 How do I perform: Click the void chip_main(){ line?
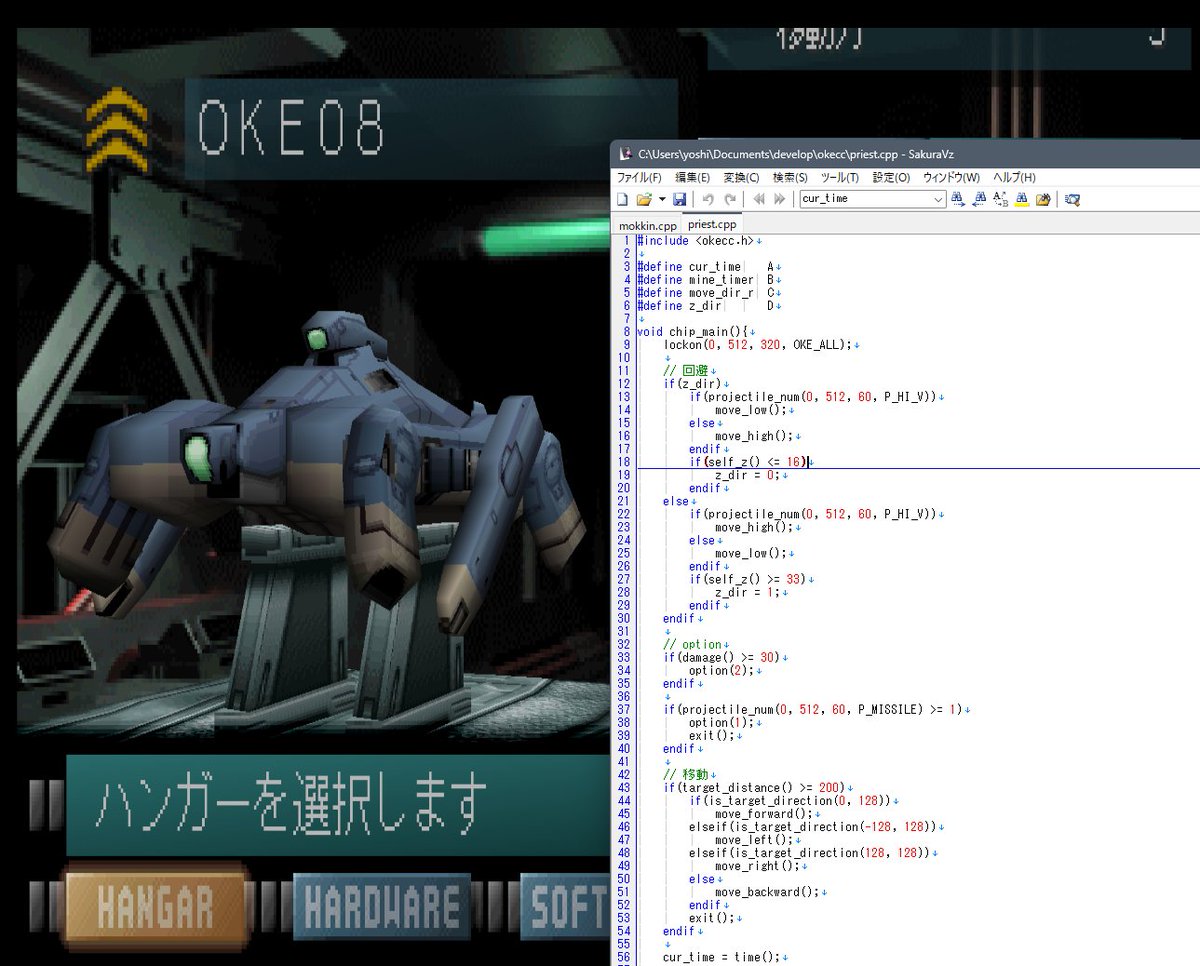tap(694, 332)
